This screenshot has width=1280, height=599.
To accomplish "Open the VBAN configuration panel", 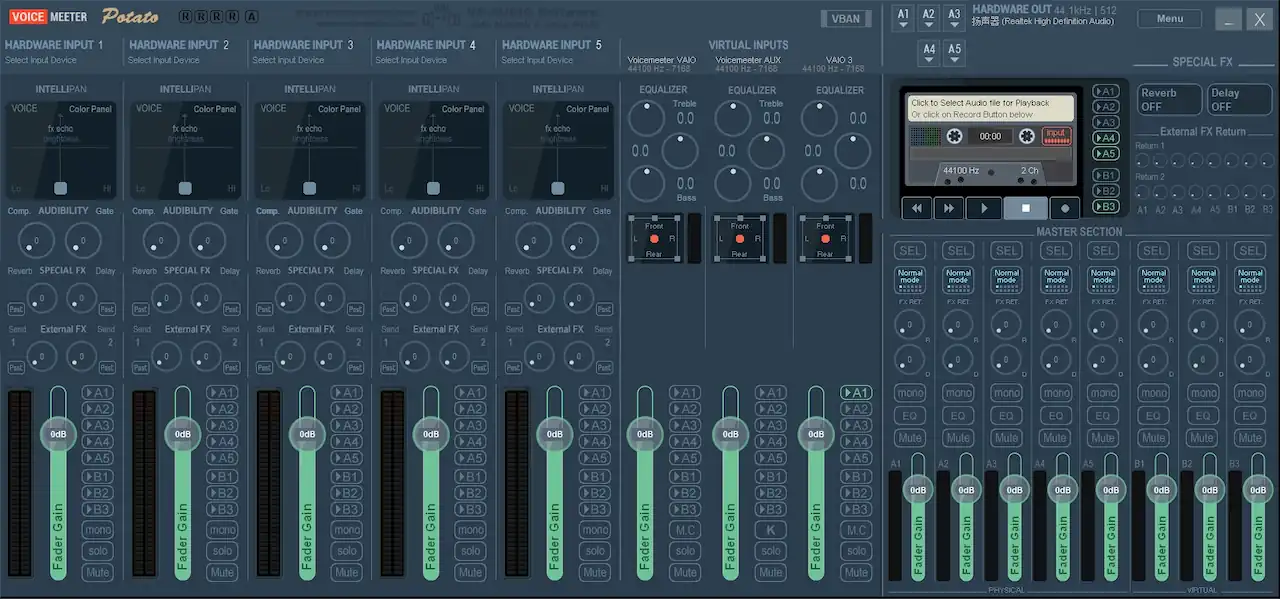I will (845, 18).
